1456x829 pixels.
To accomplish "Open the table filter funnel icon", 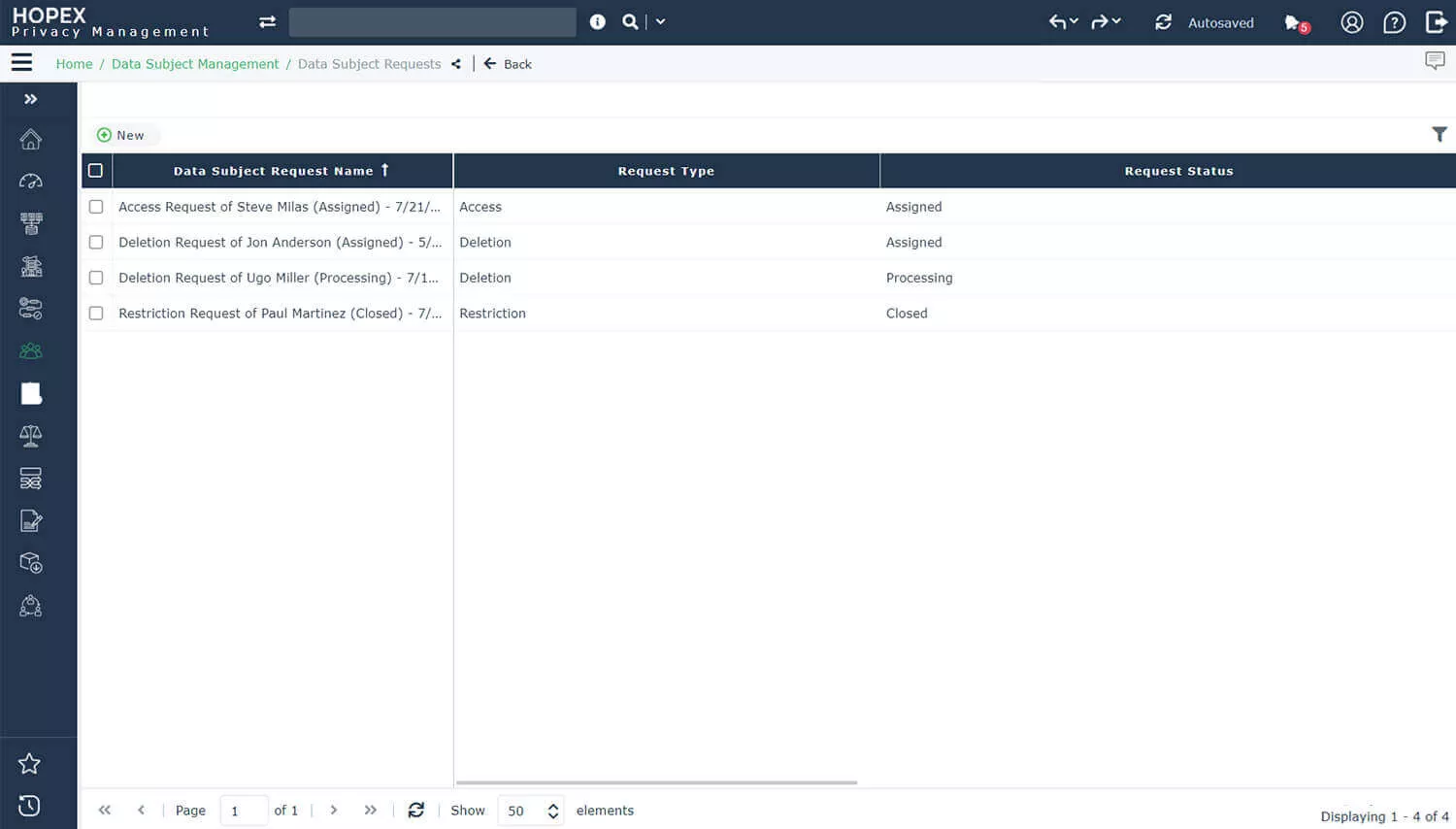I will [x=1439, y=135].
